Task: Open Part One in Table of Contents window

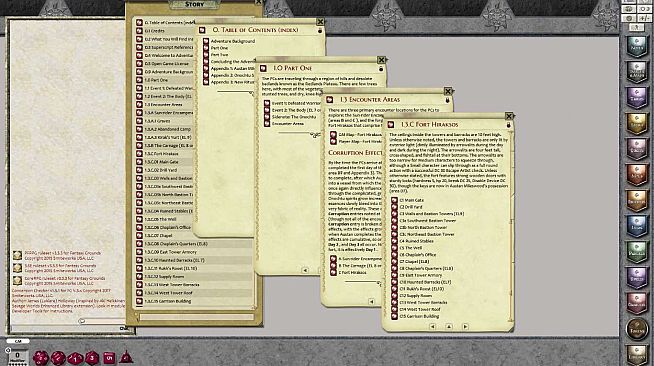Action: pos(219,48)
